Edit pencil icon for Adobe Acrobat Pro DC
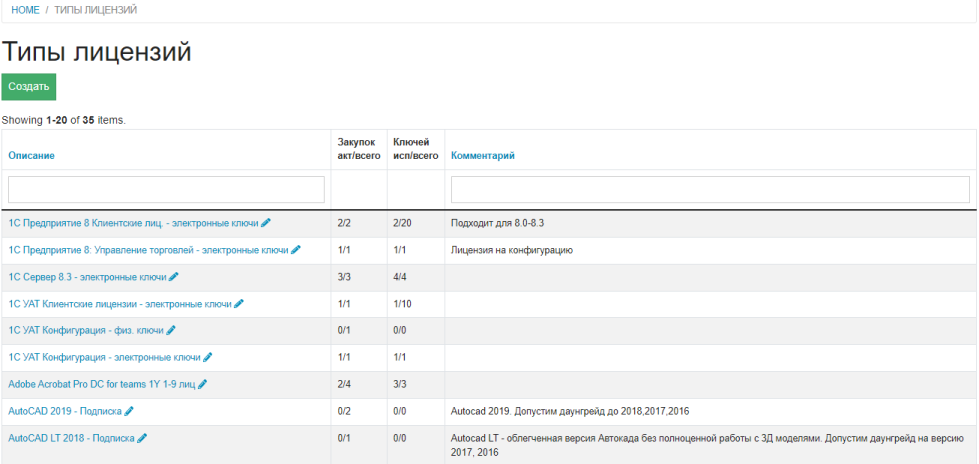 point(202,384)
